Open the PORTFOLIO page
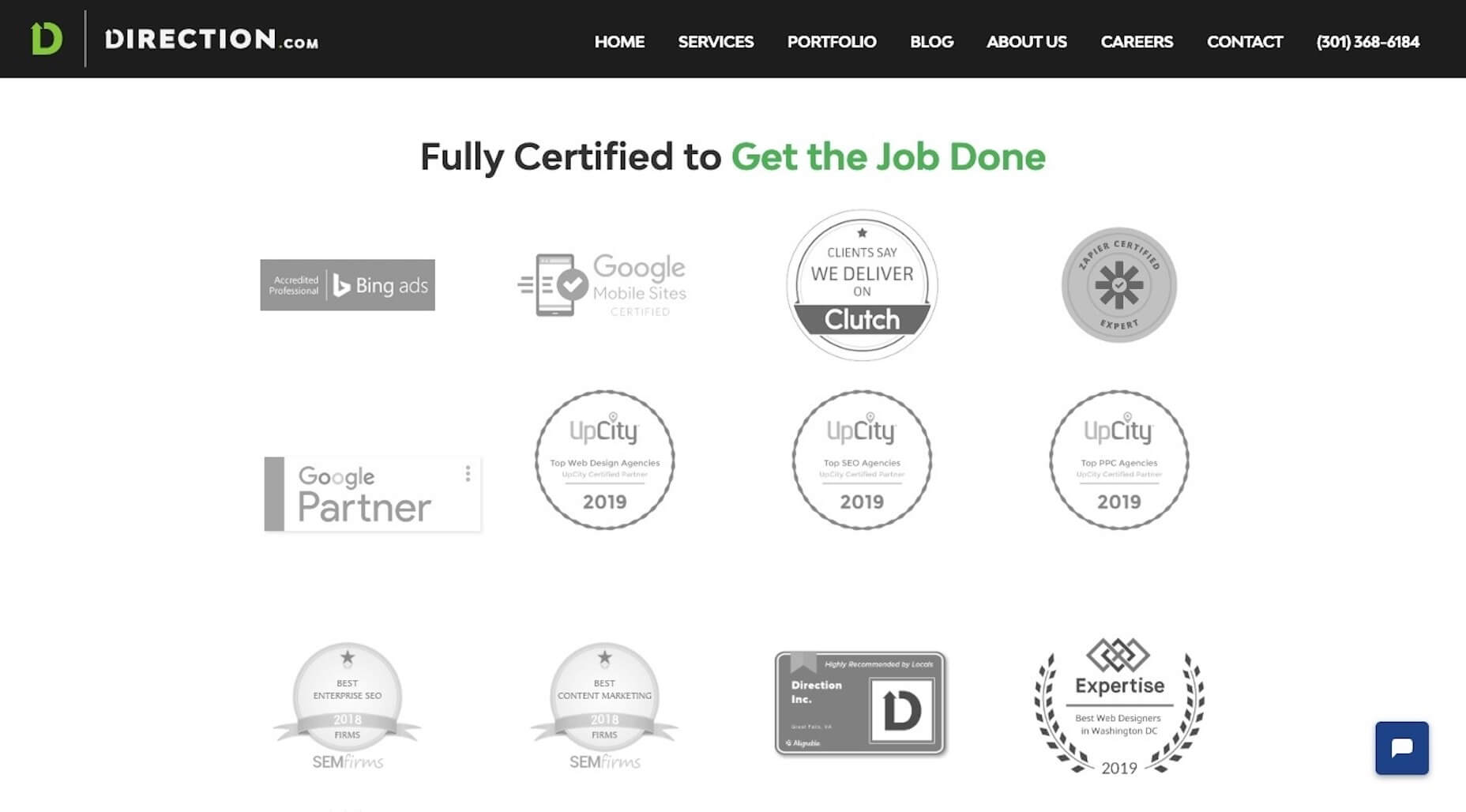This screenshot has height=812, width=1466. pyautogui.click(x=832, y=42)
